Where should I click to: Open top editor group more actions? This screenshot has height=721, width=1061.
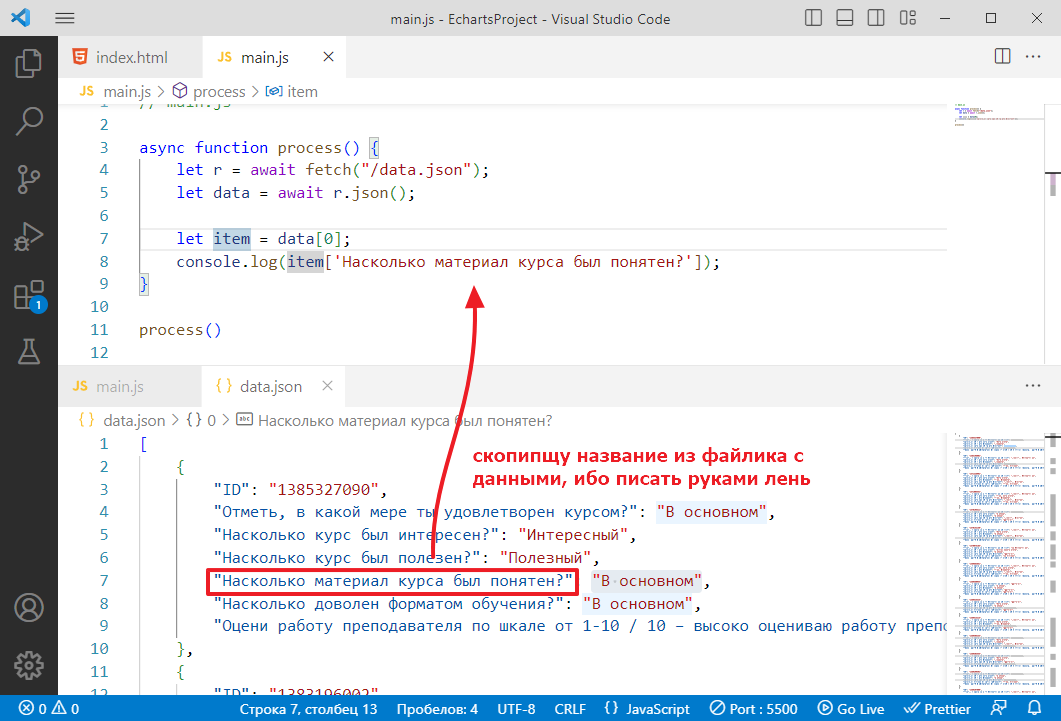(1034, 57)
